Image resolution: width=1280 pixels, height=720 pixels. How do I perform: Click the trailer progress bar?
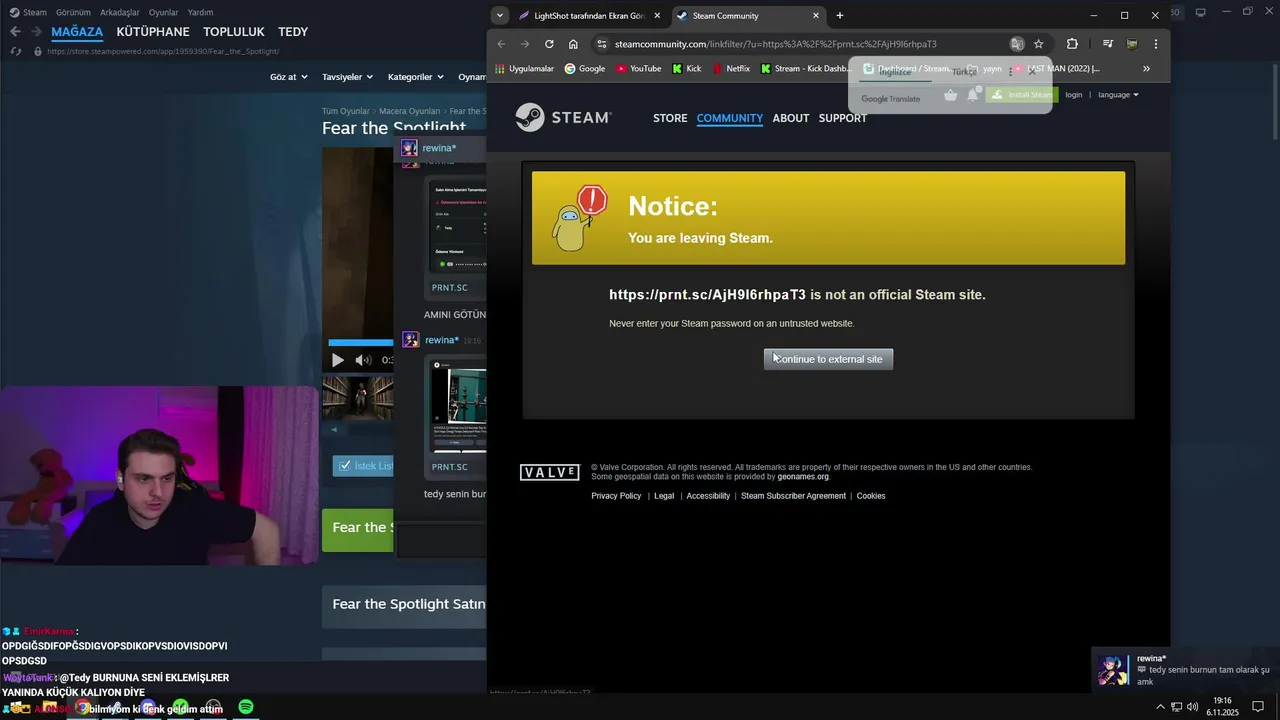(361, 342)
